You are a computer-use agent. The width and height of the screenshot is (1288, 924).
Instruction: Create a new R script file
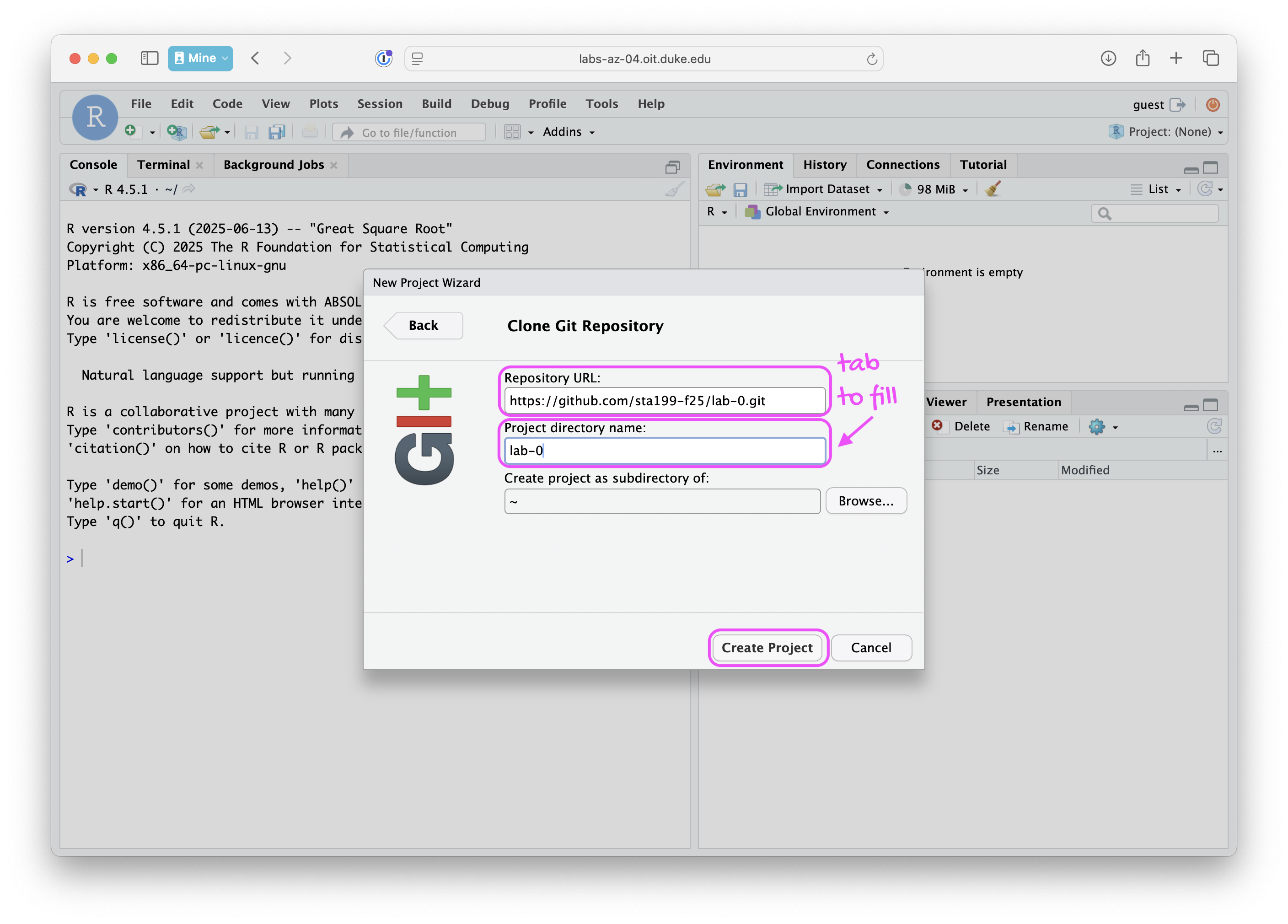(134, 131)
